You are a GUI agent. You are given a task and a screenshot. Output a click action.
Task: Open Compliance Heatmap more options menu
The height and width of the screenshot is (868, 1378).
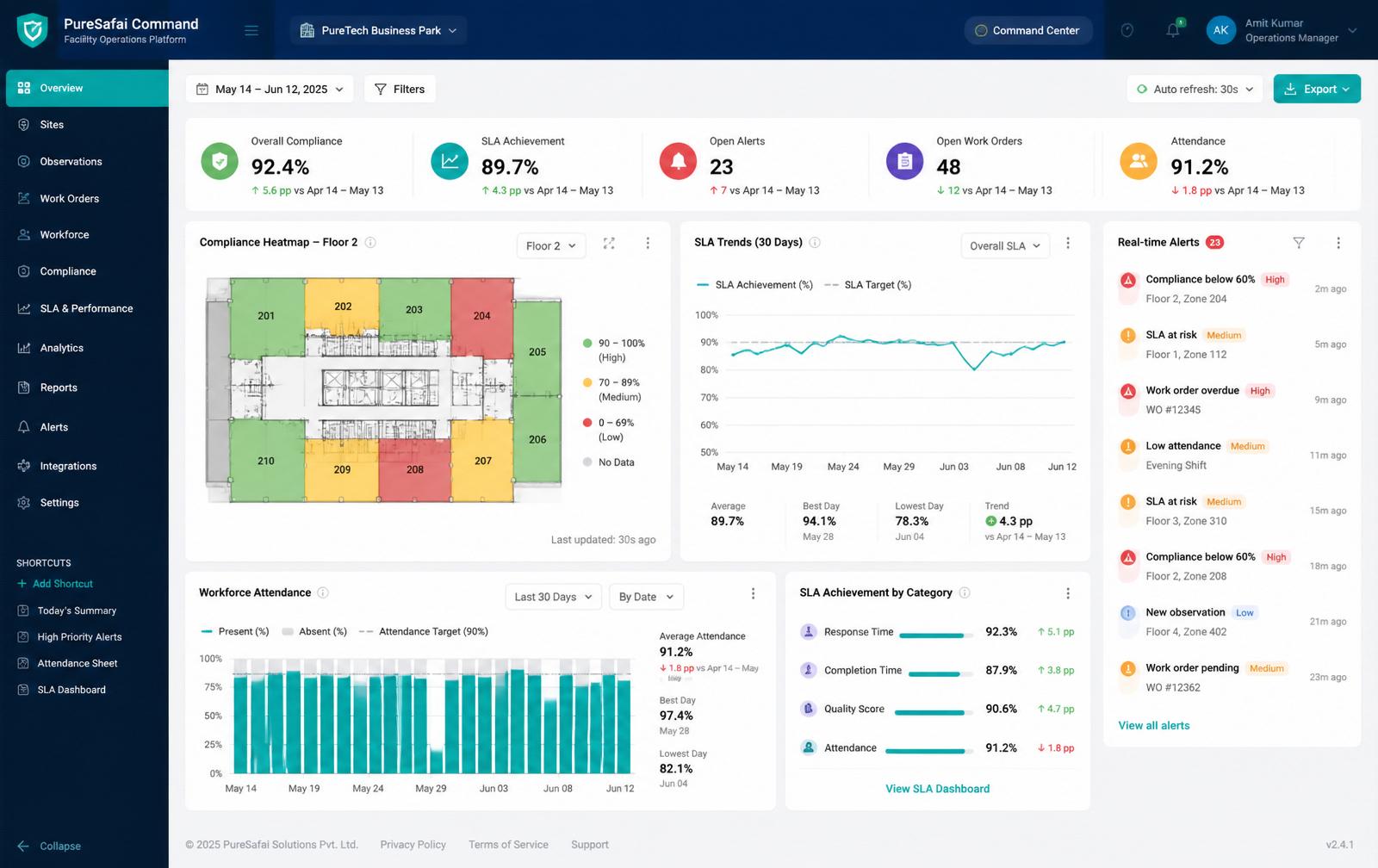click(x=648, y=244)
